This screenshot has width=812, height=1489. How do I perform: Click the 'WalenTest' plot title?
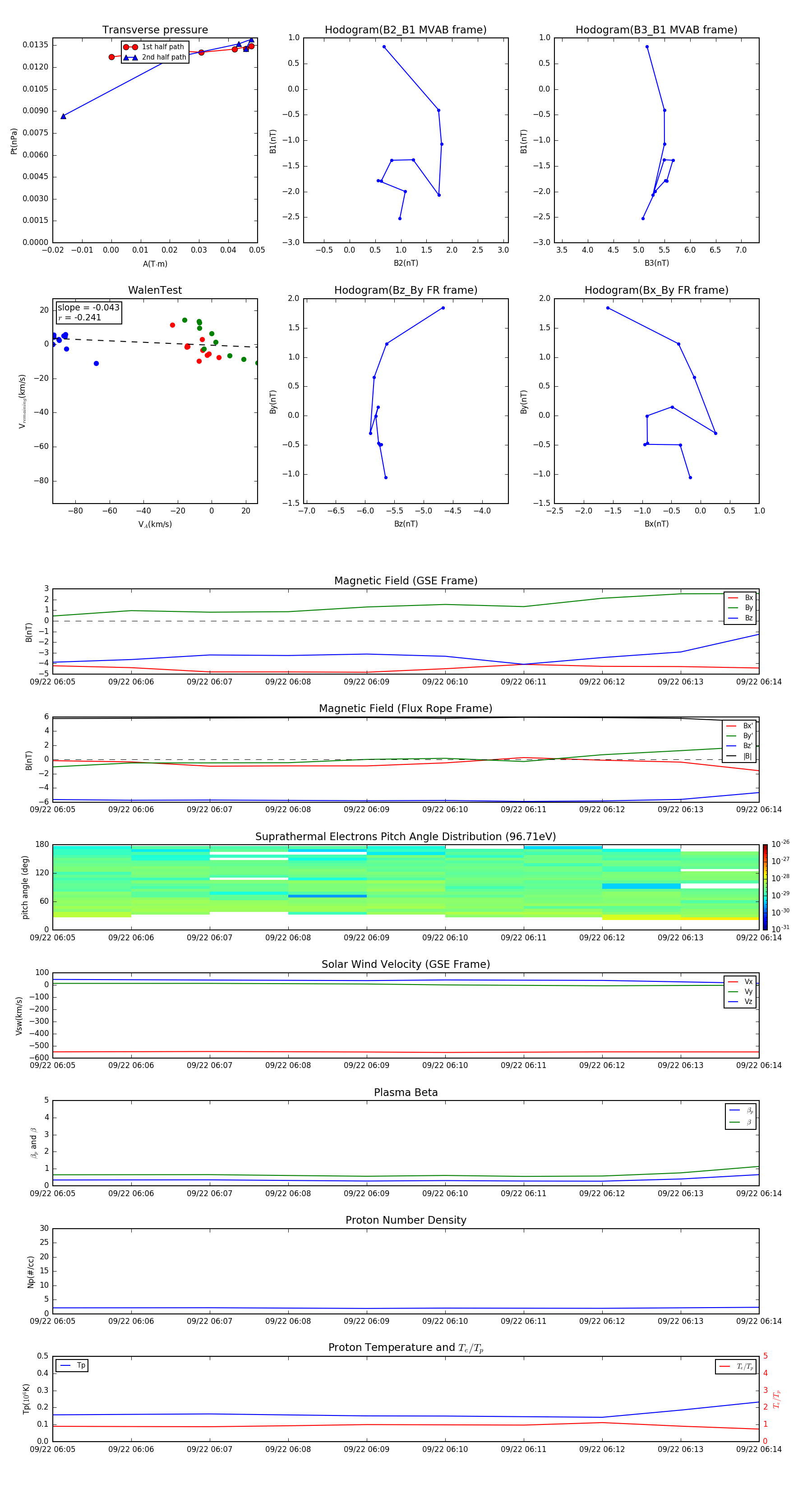tap(155, 290)
